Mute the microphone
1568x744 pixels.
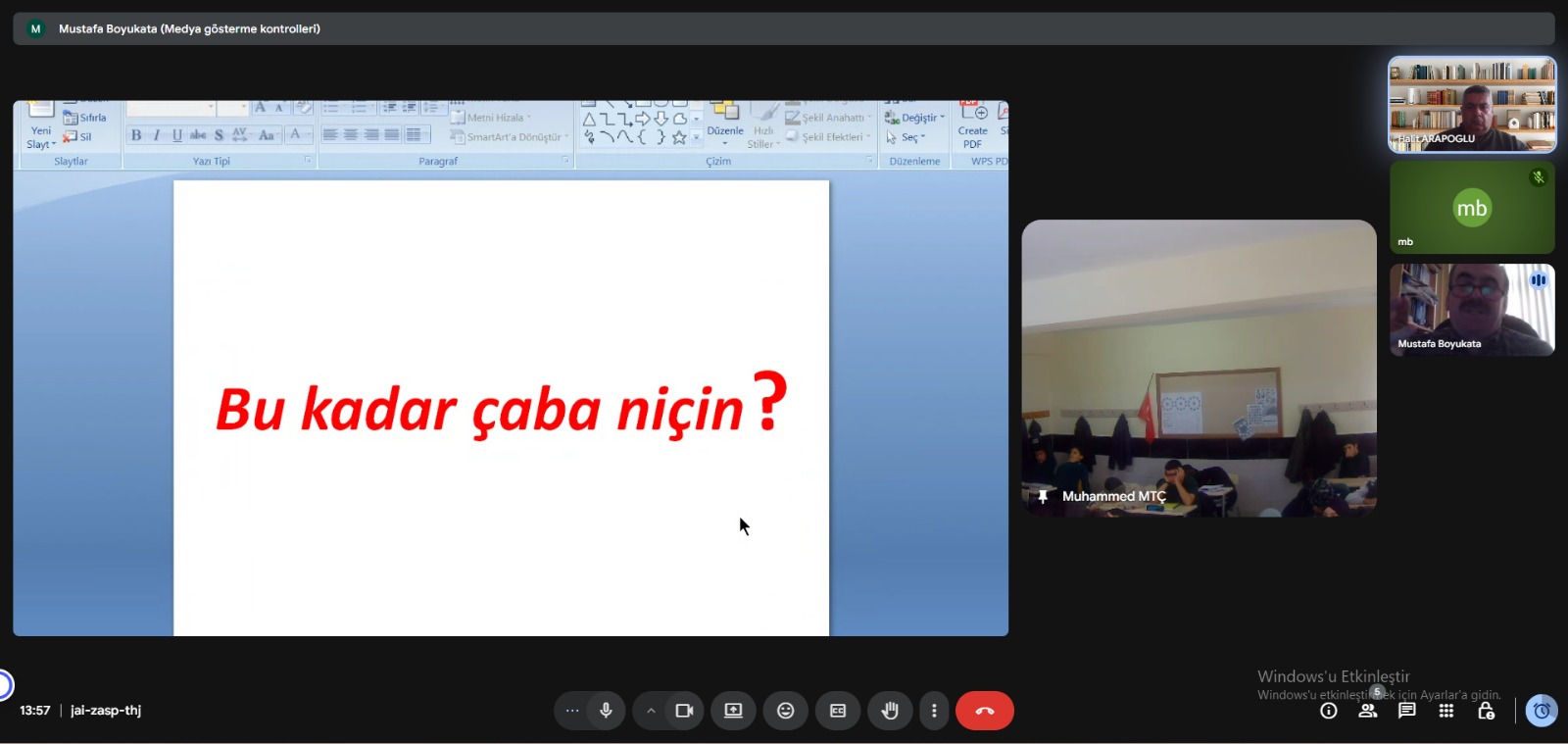point(607,711)
